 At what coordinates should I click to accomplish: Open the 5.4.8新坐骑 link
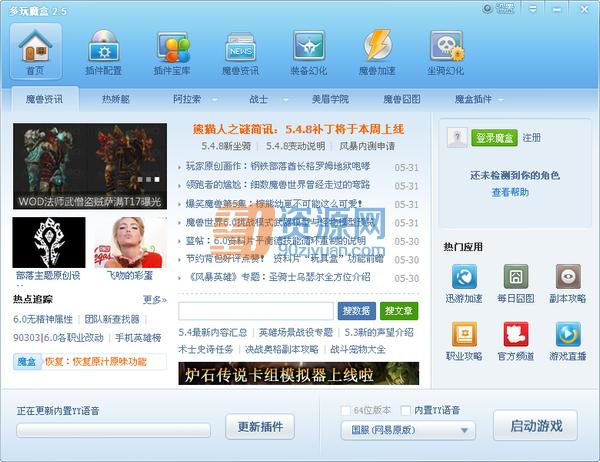[226, 146]
